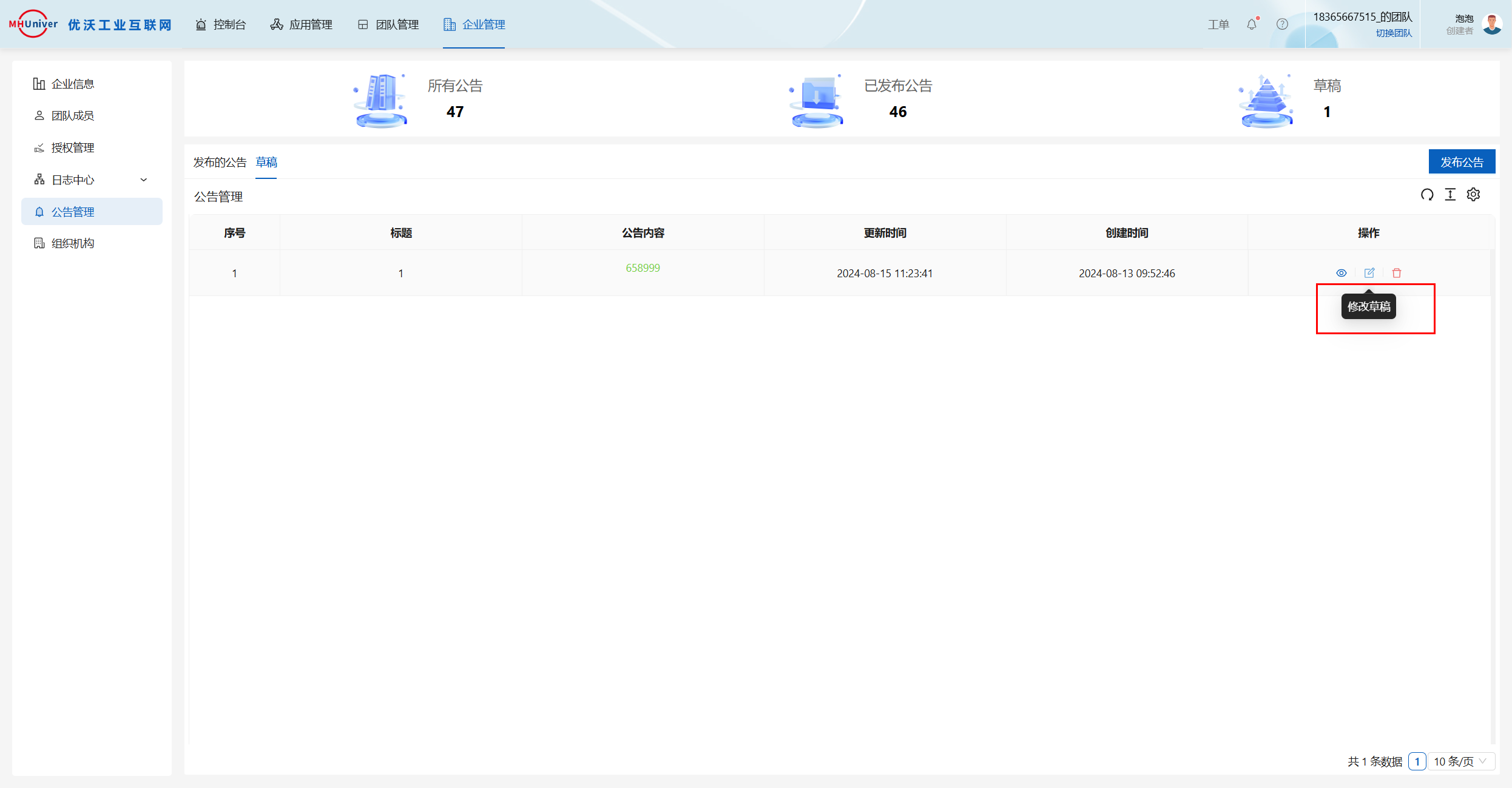Click the notification bell icon
This screenshot has height=788, width=1512.
click(1252, 24)
